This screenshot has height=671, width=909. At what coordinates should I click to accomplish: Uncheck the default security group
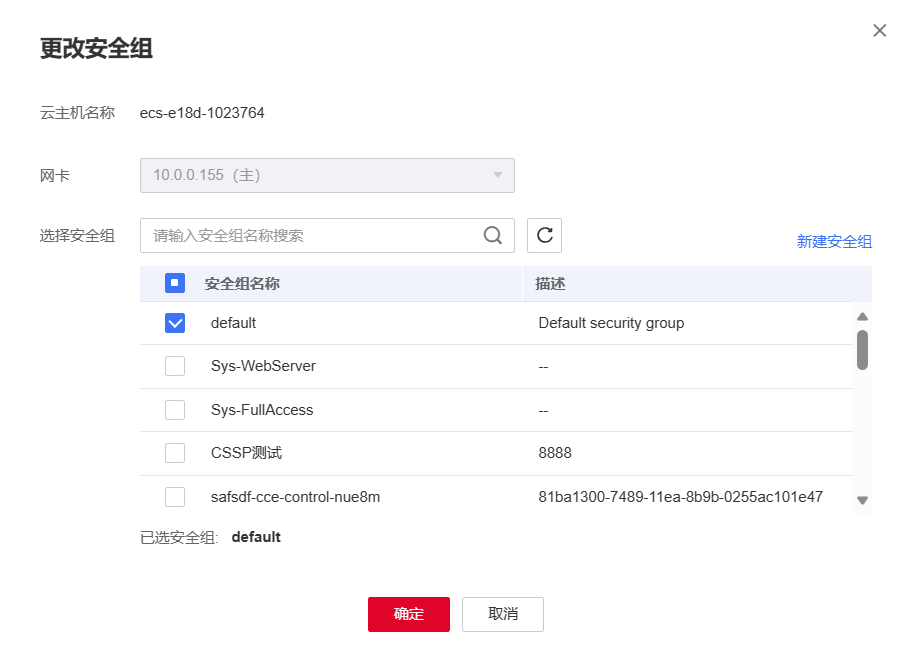click(175, 323)
